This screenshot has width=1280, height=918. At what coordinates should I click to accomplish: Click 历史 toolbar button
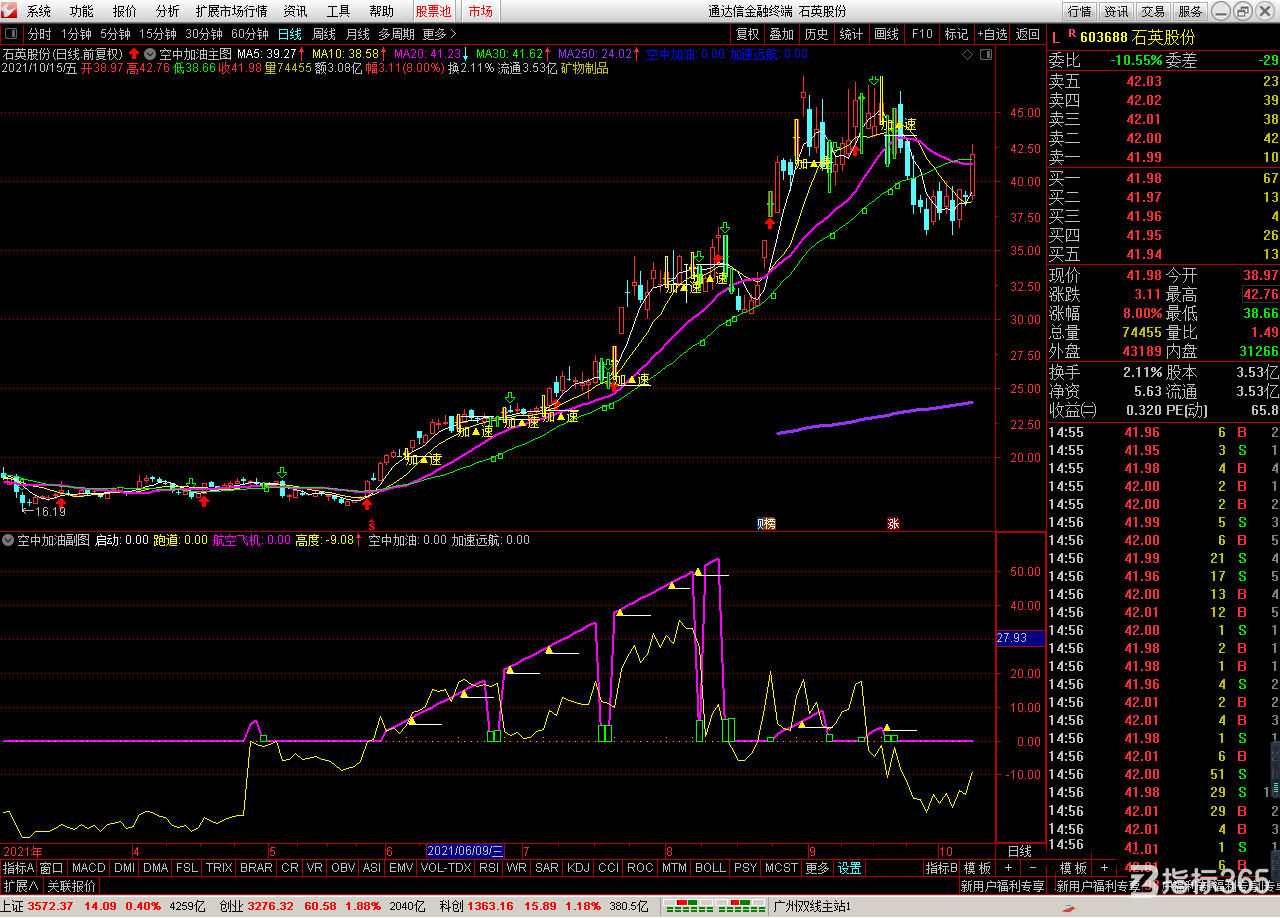[x=816, y=34]
